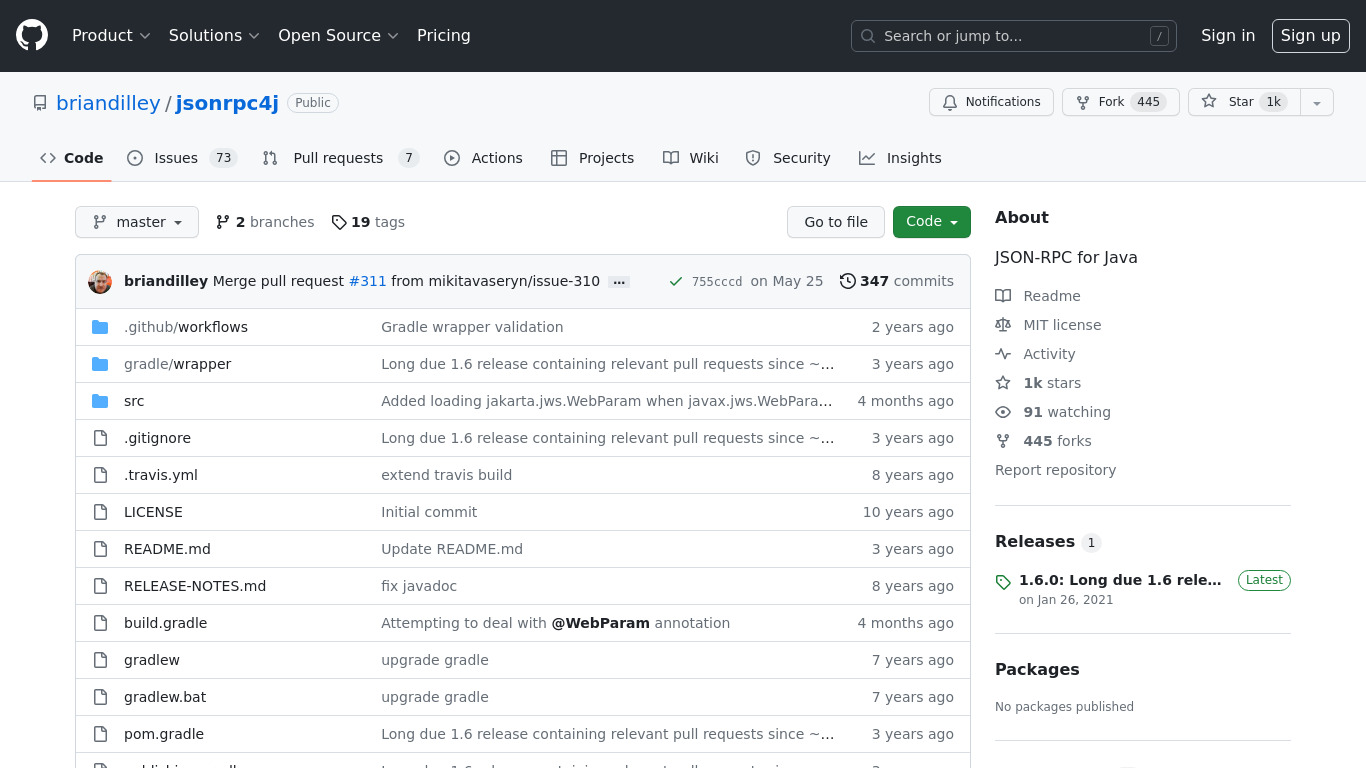This screenshot has height=768, width=1366.
Task: Click the .gitignore file icon
Action: pyautogui.click(x=100, y=438)
